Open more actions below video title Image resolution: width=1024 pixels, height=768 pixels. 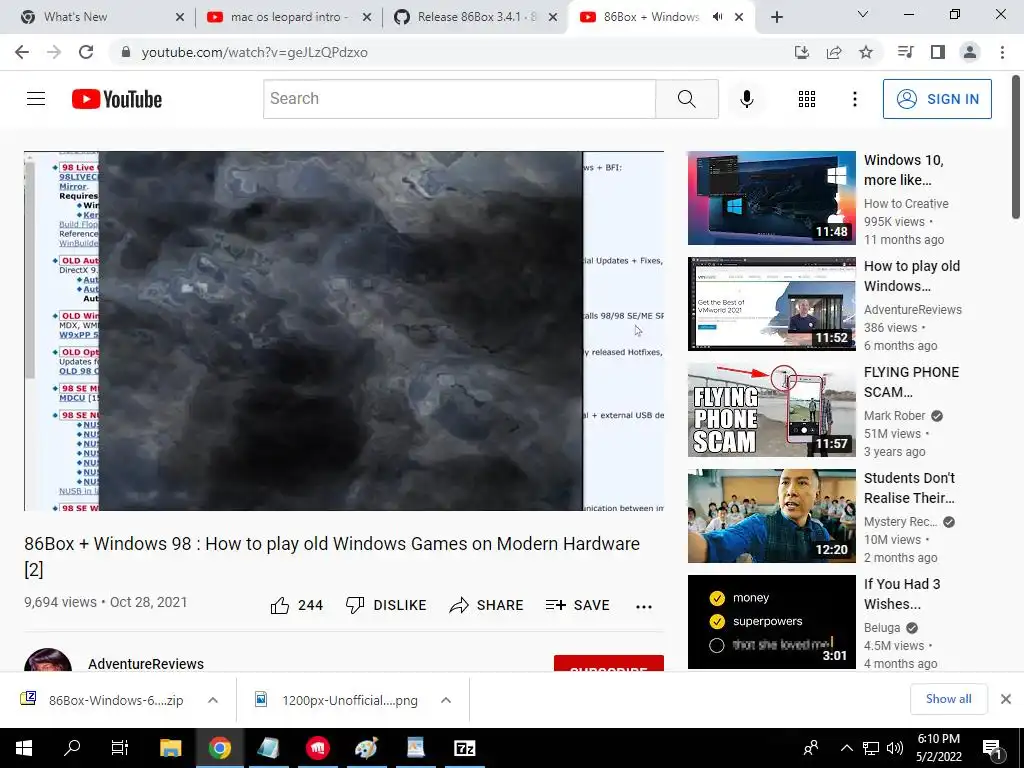coord(643,606)
